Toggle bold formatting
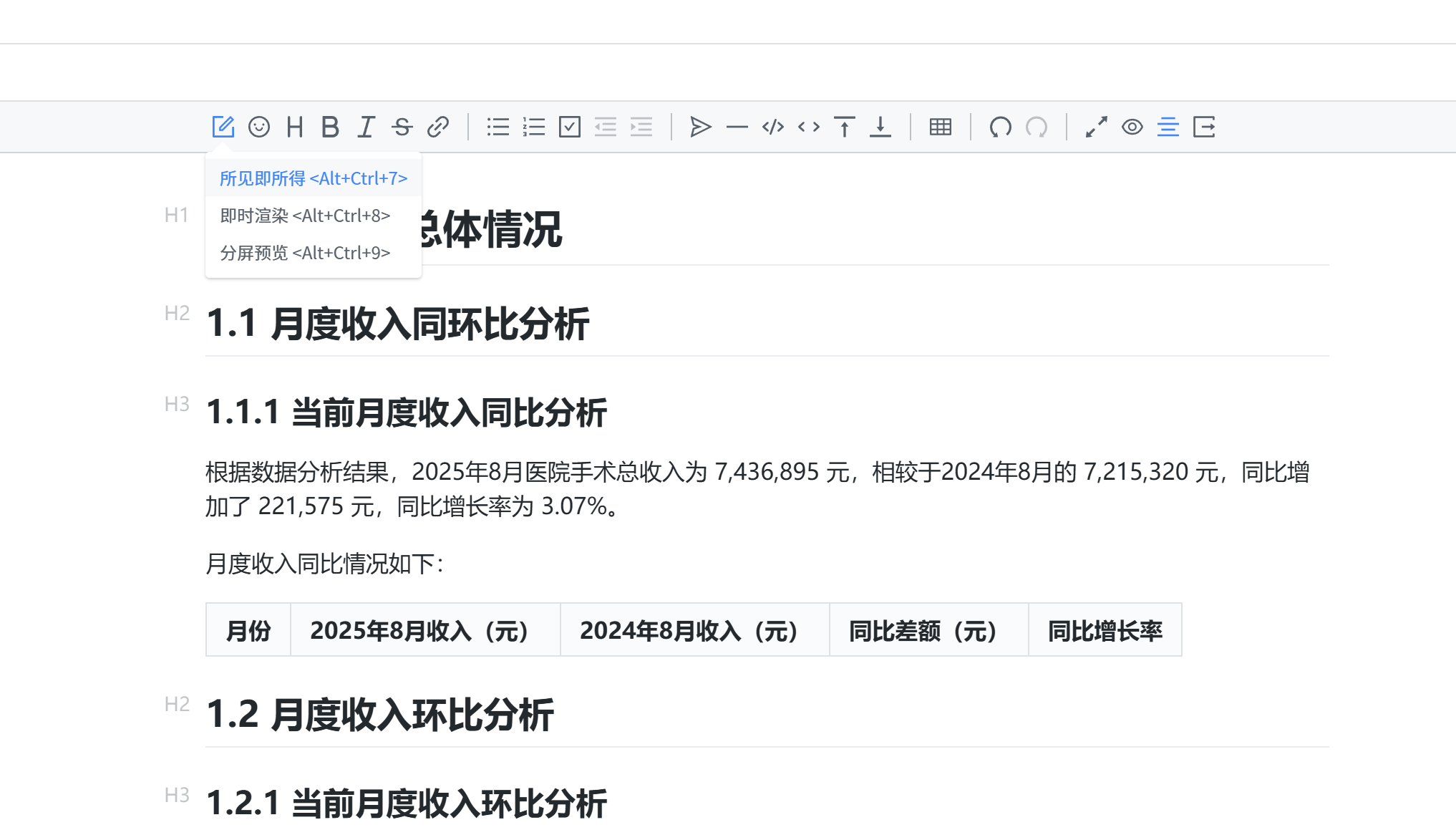Viewport: 1456px width, 835px height. click(x=330, y=127)
